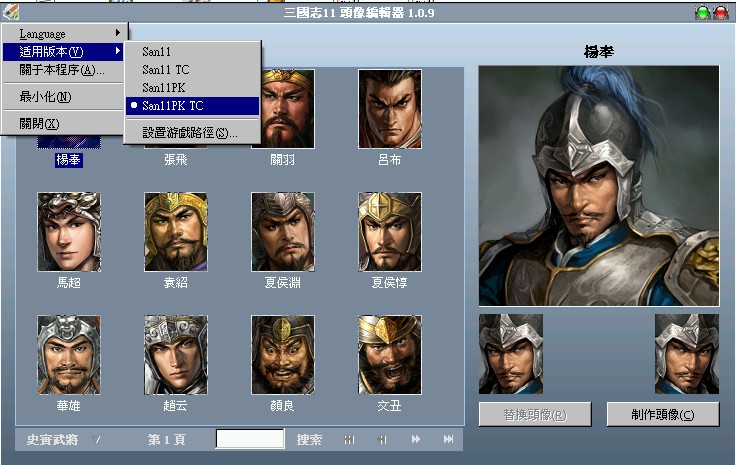Select the 顏良 portrait thumbnail
Image resolution: width=736 pixels, height=465 pixels.
tap(283, 355)
